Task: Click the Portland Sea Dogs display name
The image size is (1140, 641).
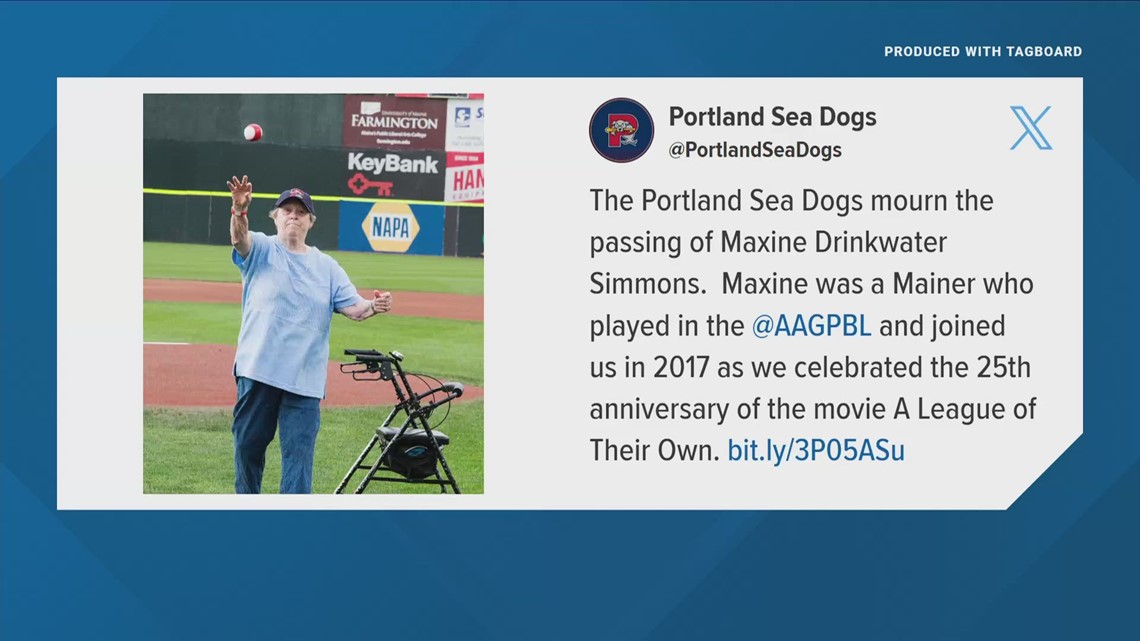Action: pyautogui.click(x=772, y=117)
